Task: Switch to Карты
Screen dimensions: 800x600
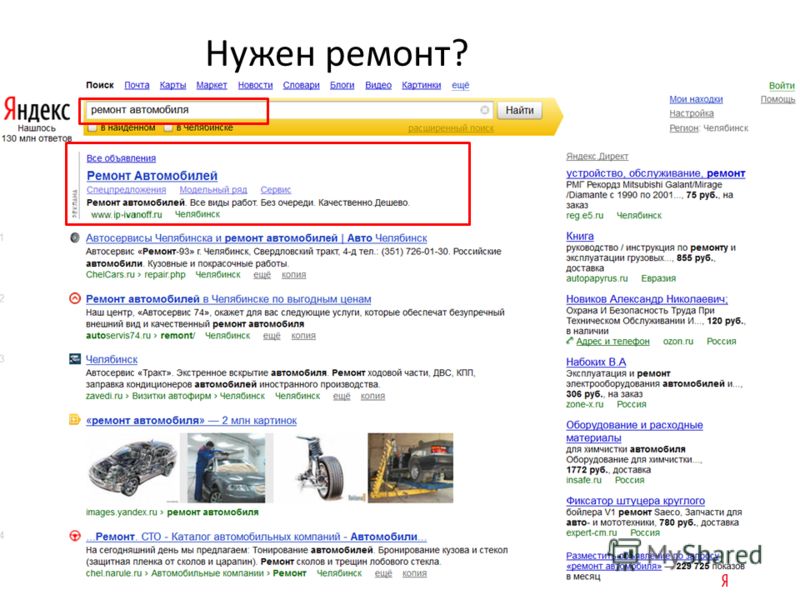Action: 173,85
